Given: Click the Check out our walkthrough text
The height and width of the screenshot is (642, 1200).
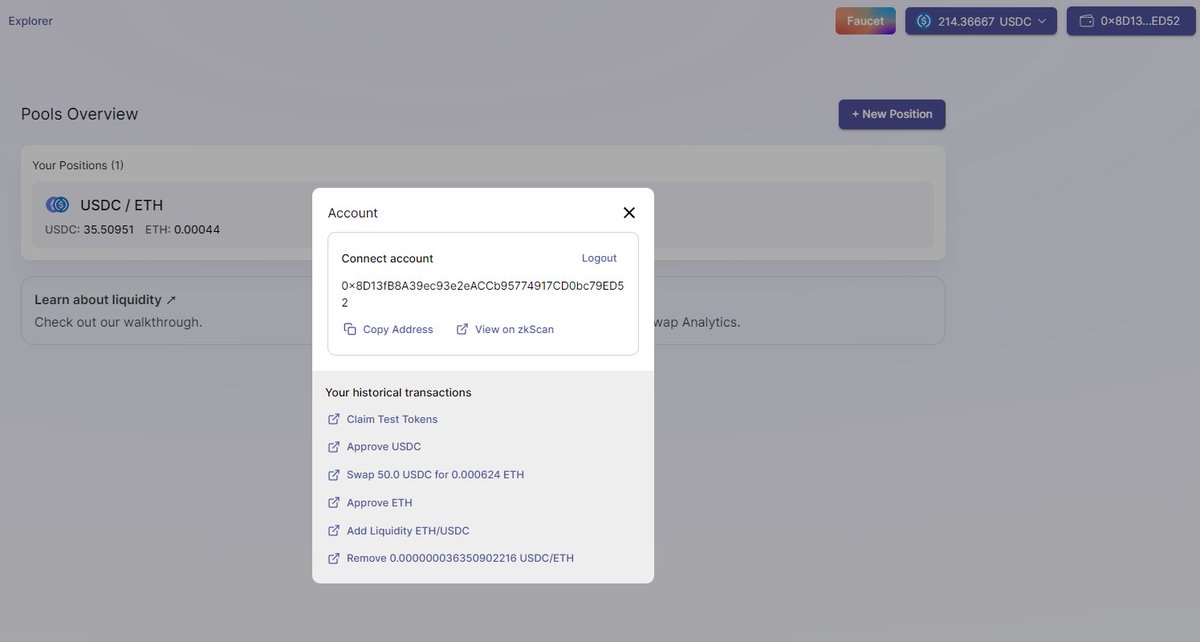Looking at the screenshot, I should point(118,322).
